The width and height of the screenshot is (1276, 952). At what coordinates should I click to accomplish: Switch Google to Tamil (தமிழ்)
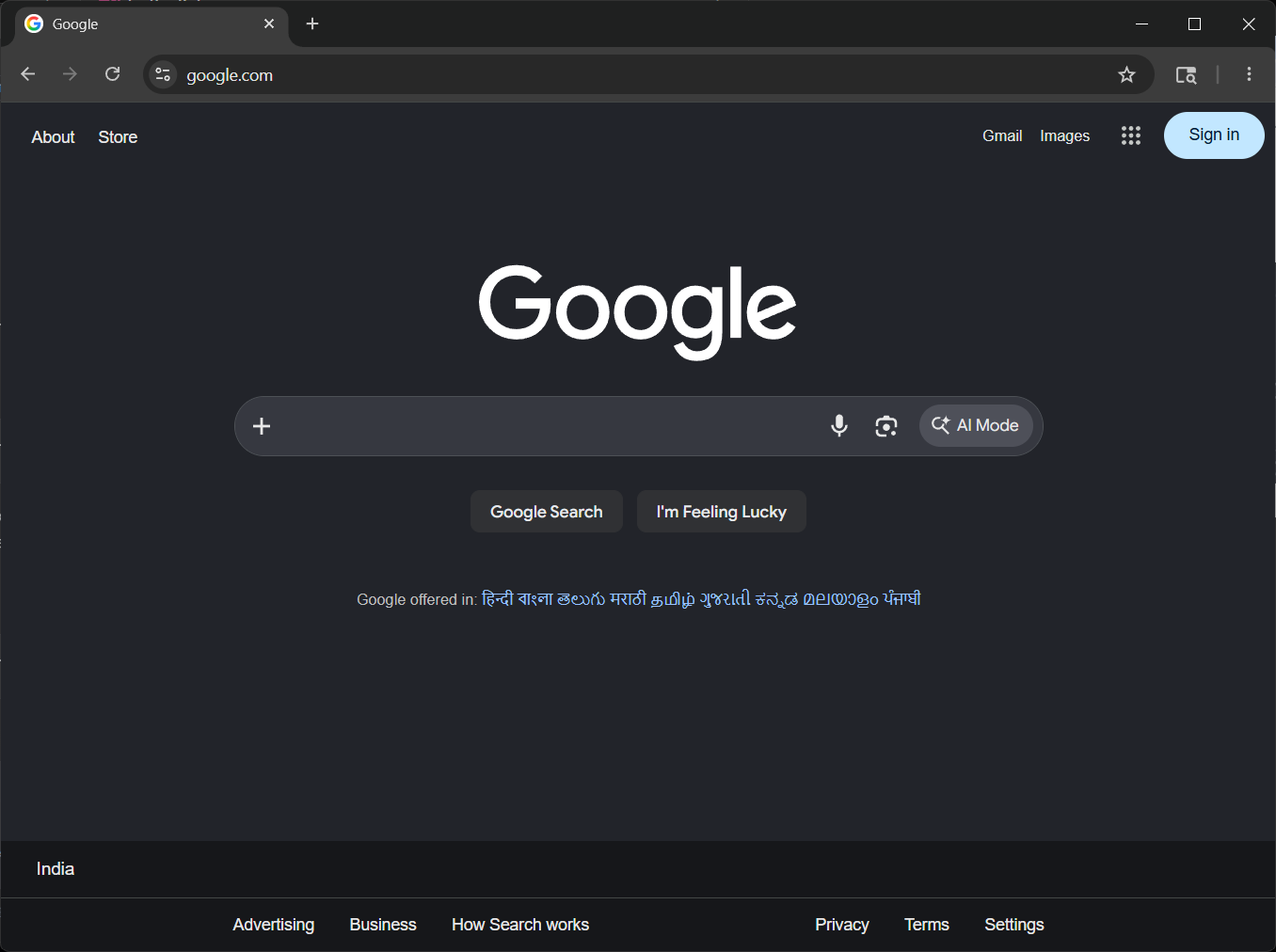[673, 599]
